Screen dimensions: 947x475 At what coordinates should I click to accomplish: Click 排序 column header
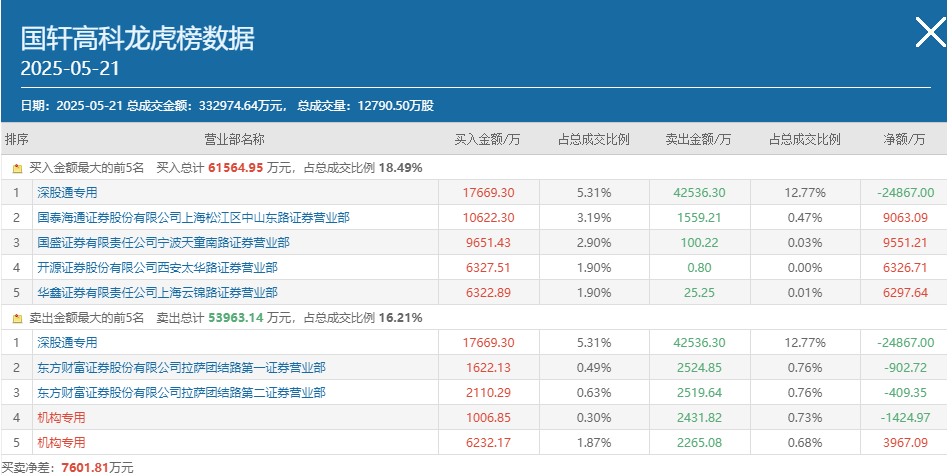point(16,140)
